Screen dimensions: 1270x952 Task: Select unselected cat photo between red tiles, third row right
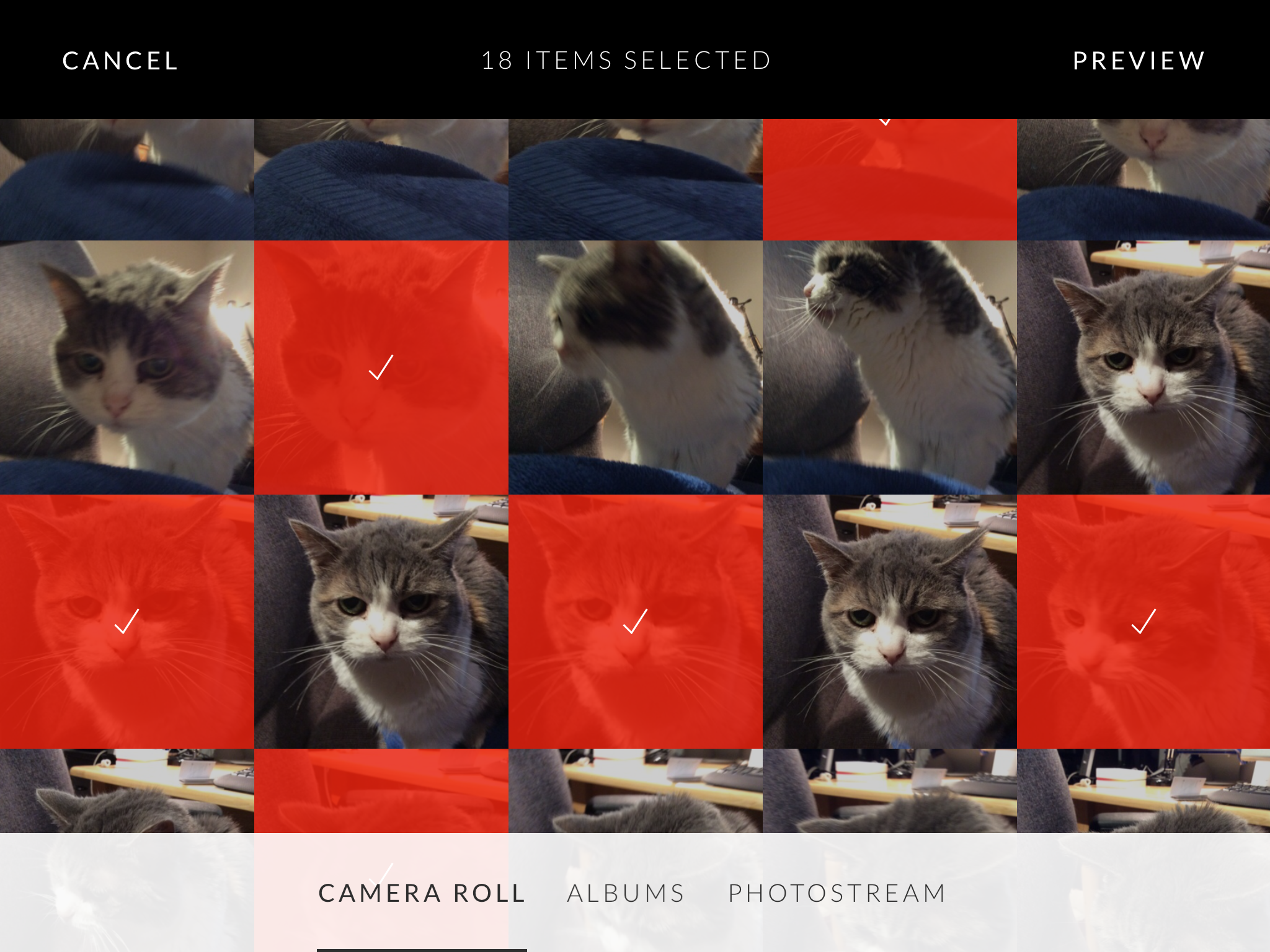[x=890, y=622]
